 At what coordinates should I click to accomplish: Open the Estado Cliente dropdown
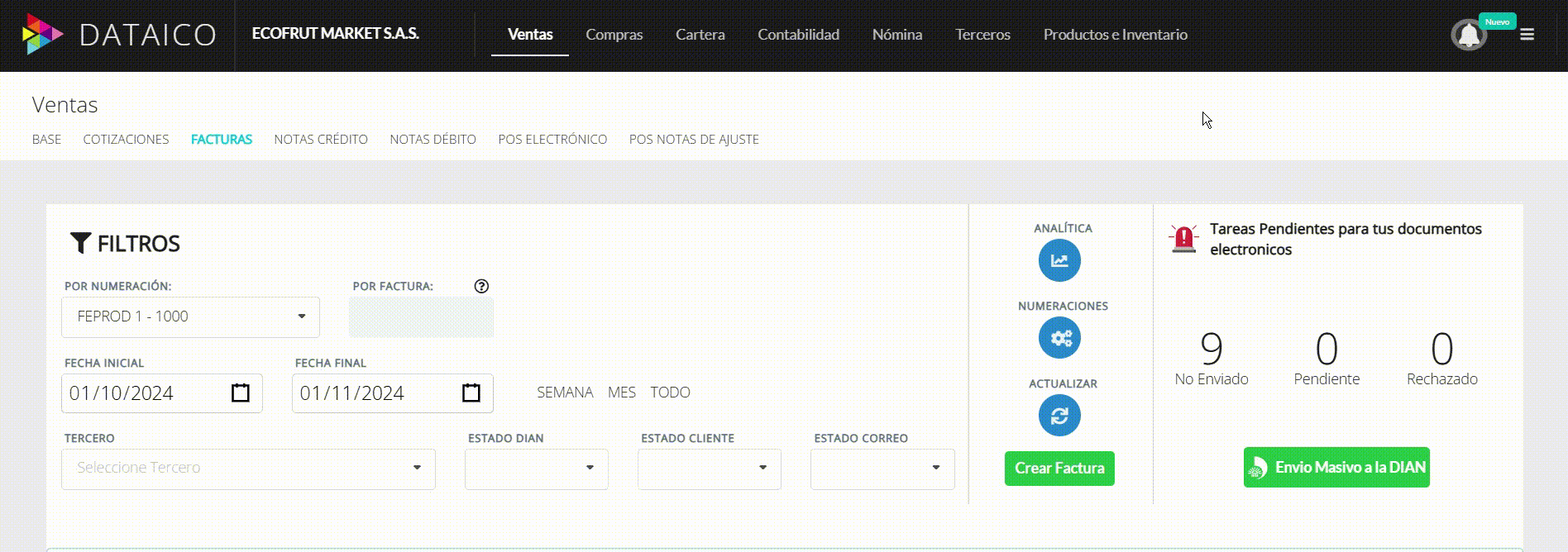[709, 469]
